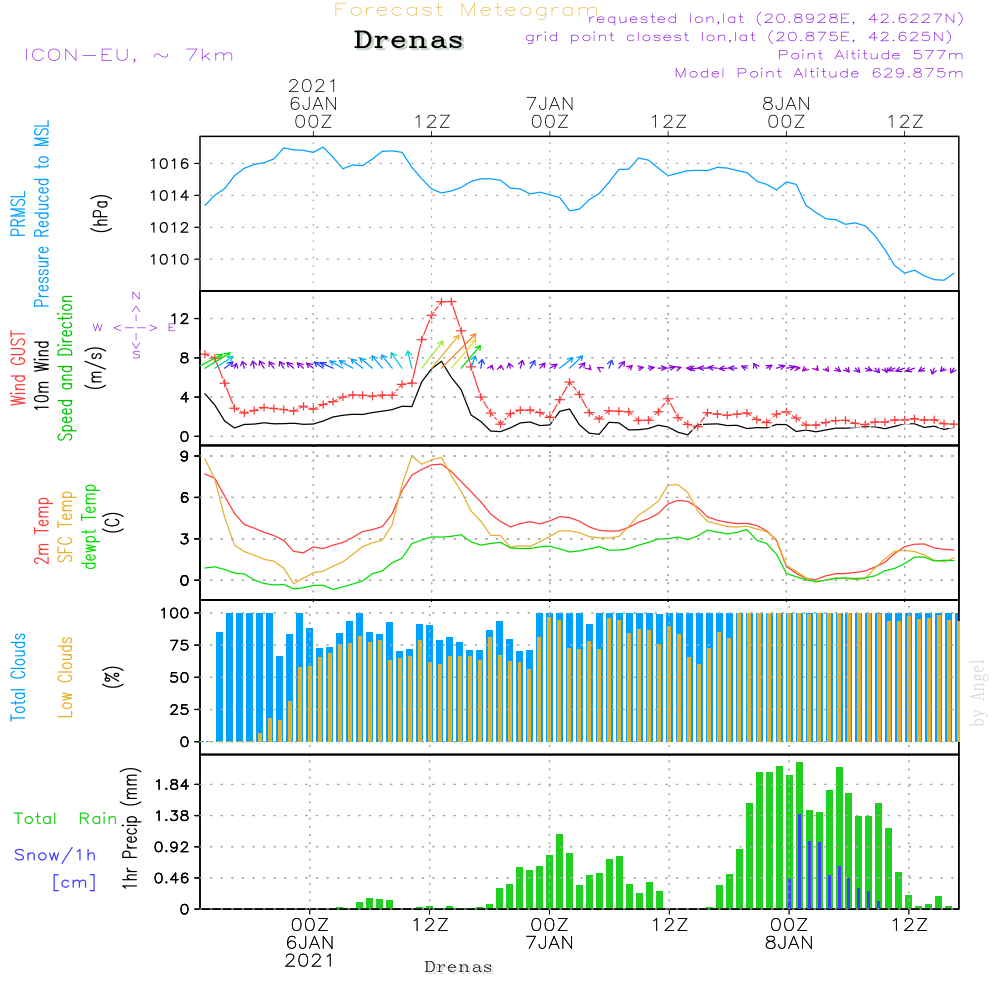Click the '25' cloud percentage axis value
This screenshot has height=1000, width=1000.
[179, 709]
